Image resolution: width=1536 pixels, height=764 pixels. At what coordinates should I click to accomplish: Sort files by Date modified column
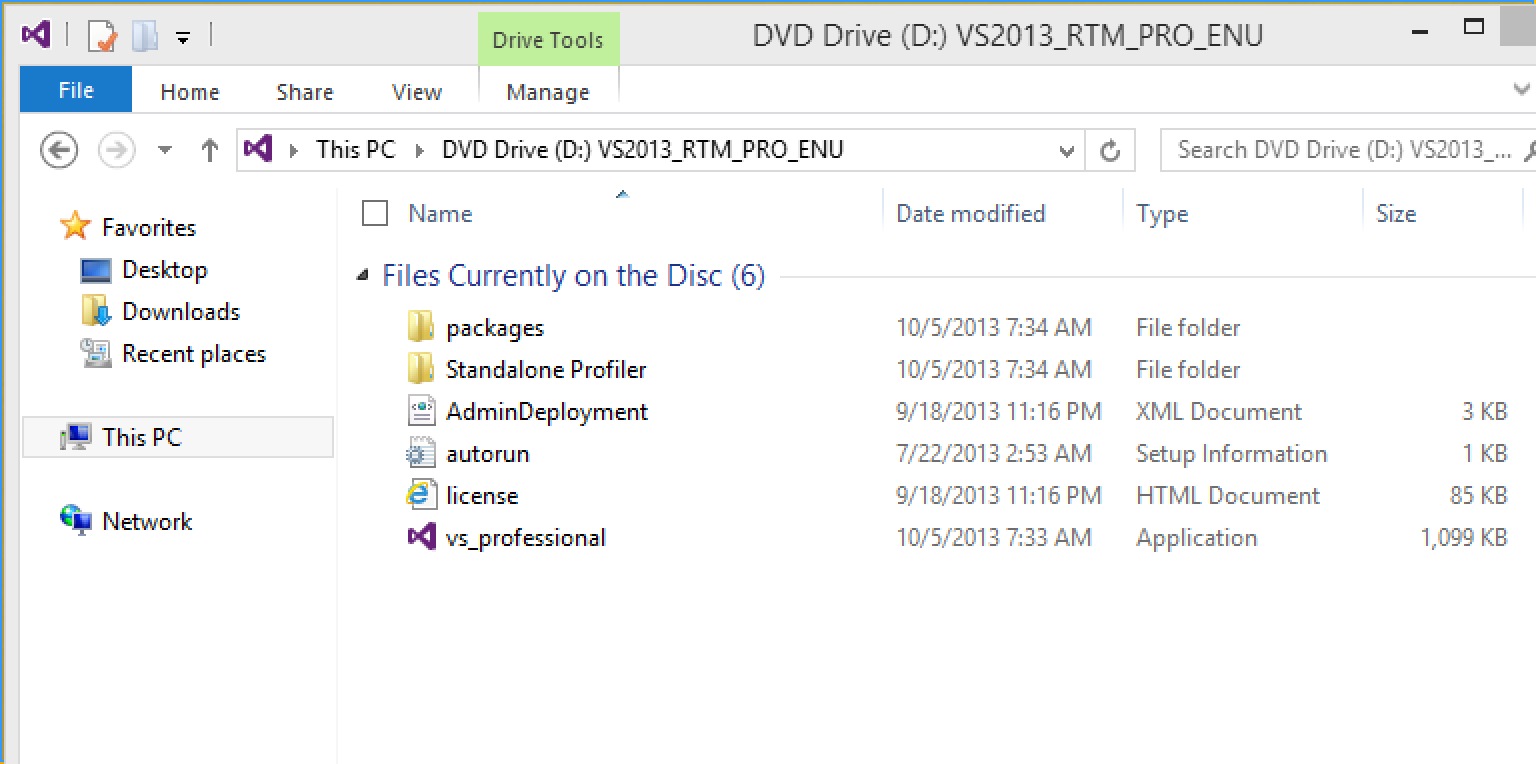(x=970, y=213)
